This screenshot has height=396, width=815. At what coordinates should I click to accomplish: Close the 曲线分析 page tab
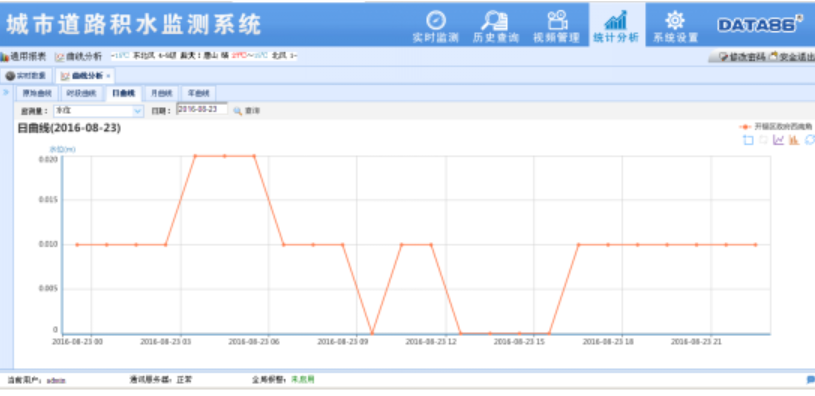[108, 76]
